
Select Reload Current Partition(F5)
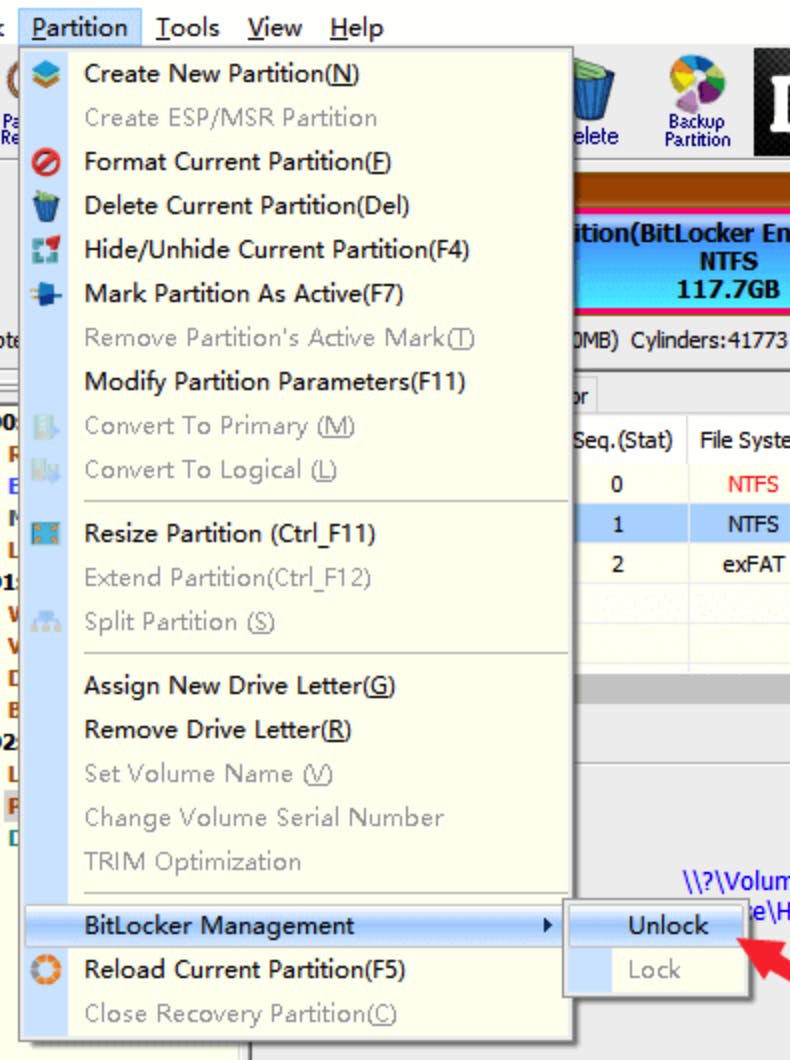tap(245, 969)
